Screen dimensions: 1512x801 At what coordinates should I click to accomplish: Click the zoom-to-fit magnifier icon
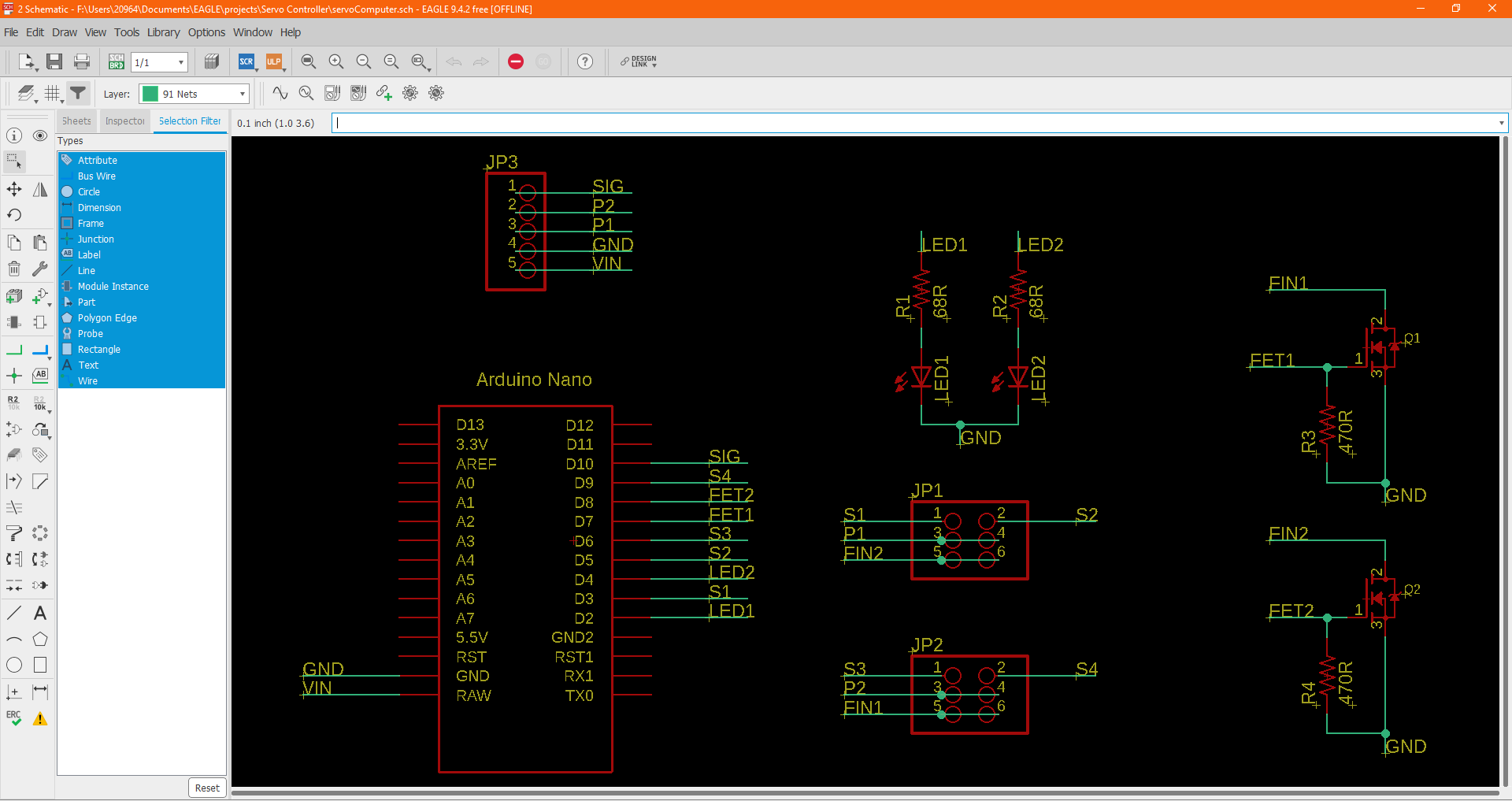click(309, 61)
